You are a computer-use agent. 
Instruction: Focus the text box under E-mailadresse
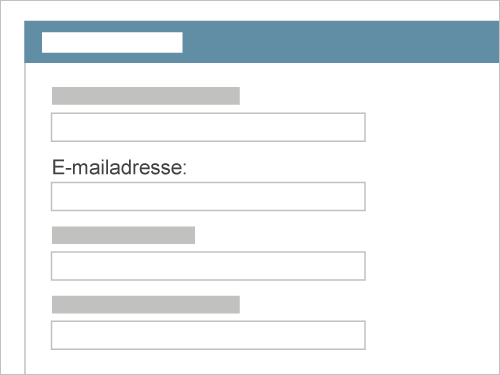[208, 196]
